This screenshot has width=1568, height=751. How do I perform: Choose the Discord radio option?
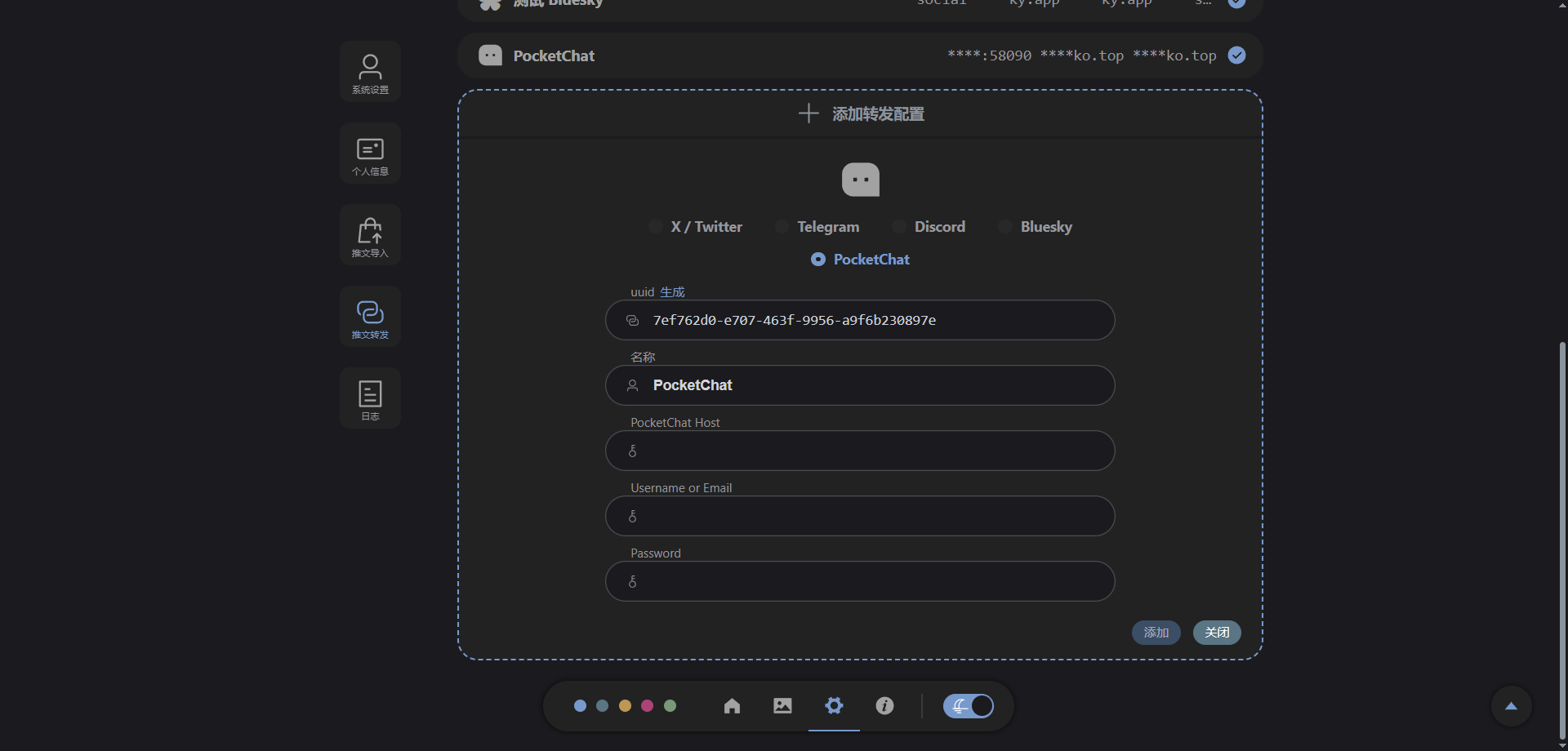(x=899, y=227)
